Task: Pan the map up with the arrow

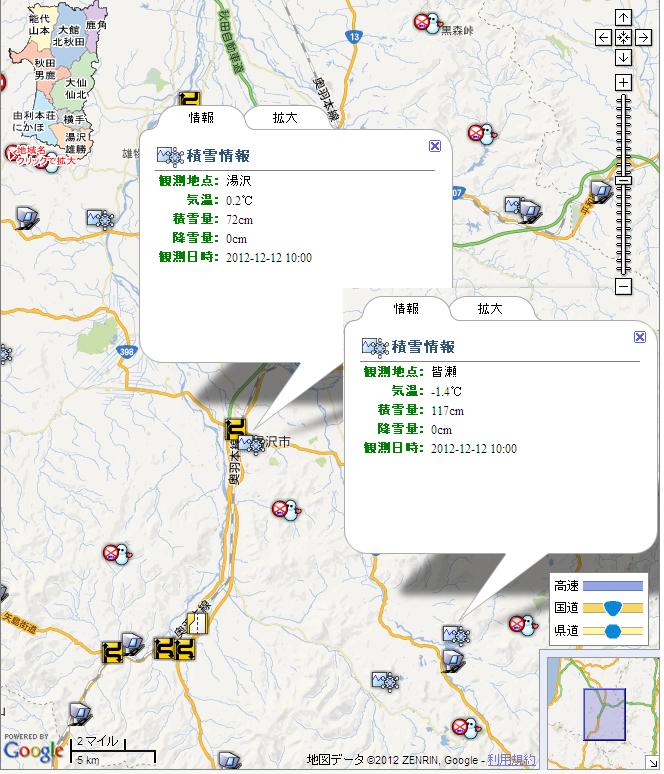Action: [623, 17]
